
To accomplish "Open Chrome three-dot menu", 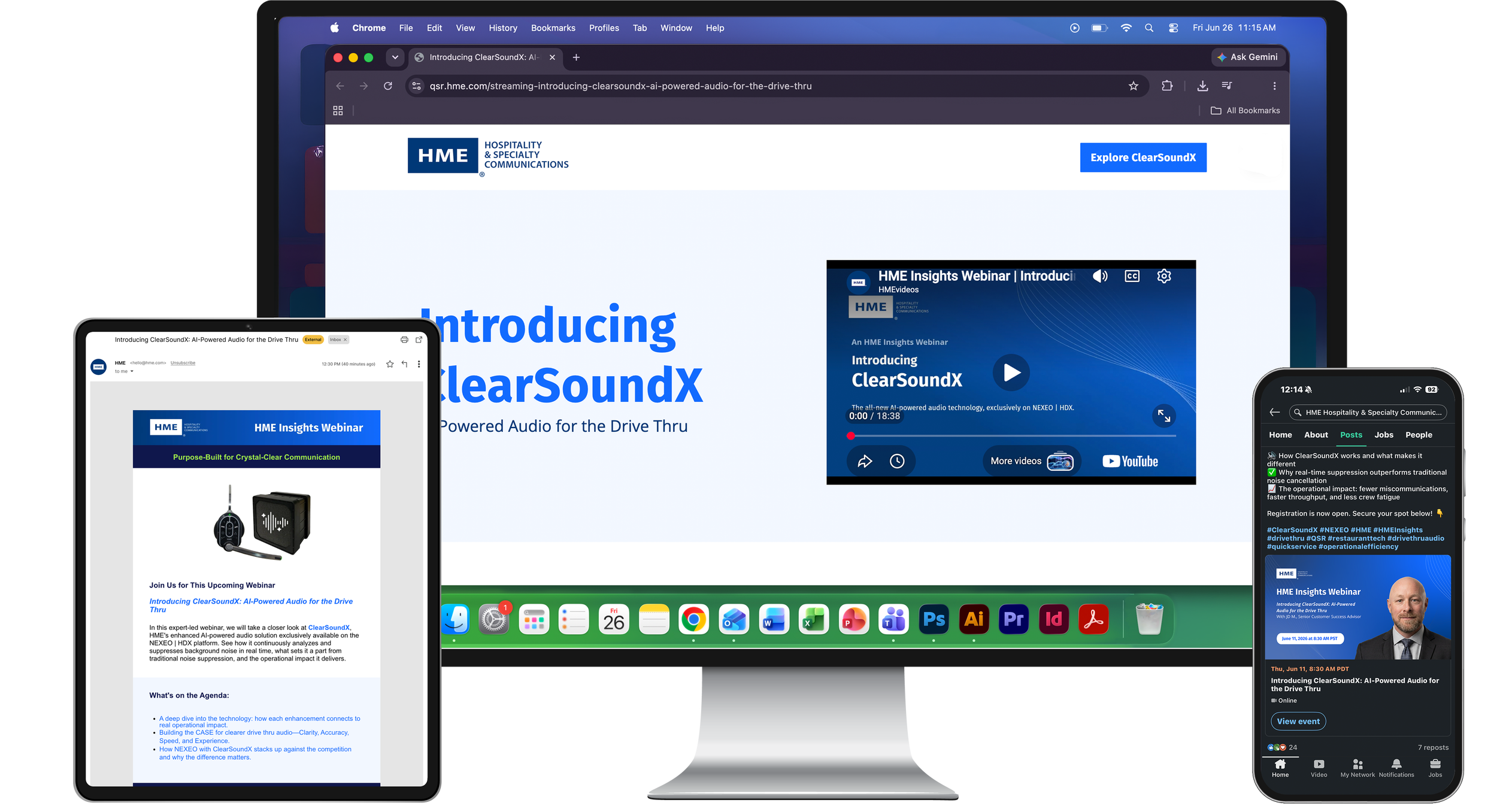I will [1274, 86].
